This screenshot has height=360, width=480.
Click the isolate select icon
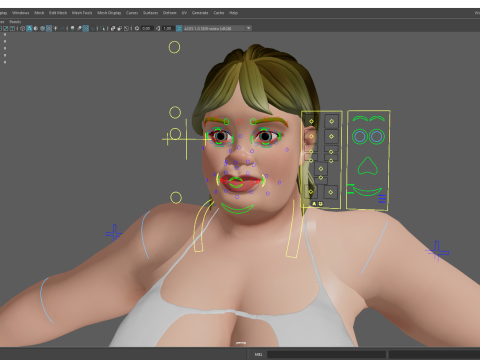point(102,28)
